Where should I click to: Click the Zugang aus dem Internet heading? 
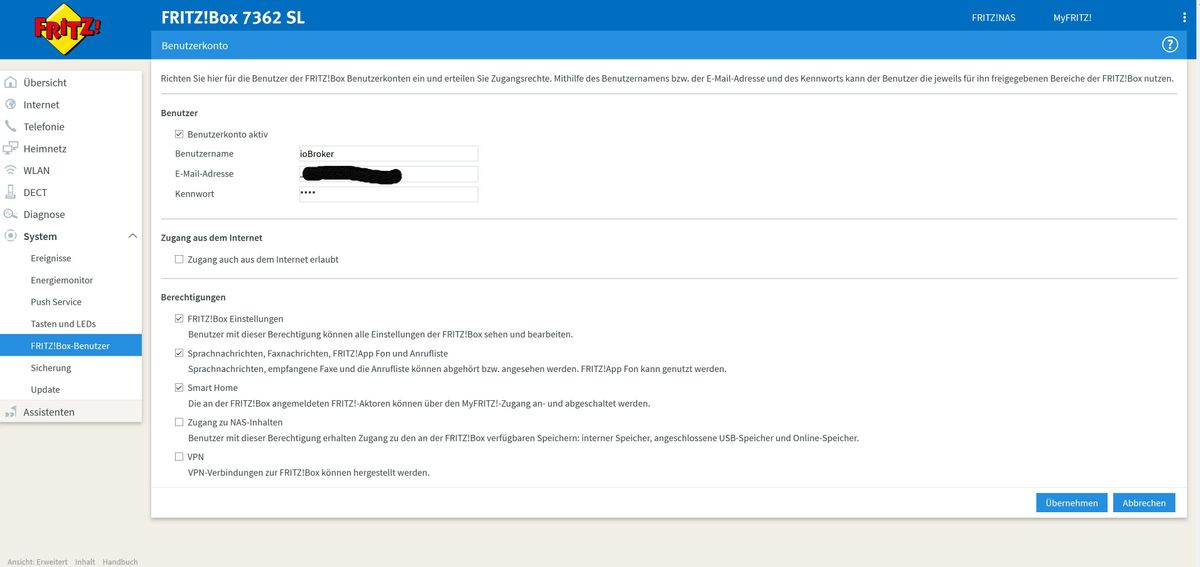coord(211,238)
